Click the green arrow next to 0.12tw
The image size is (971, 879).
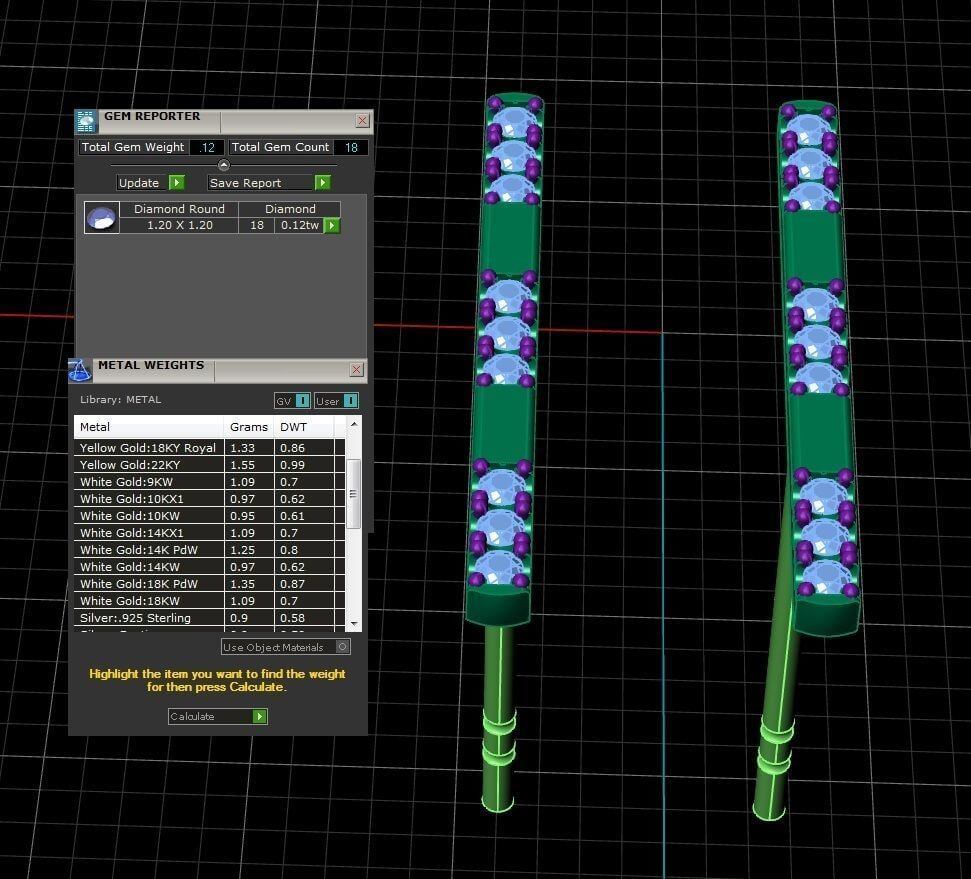[332, 226]
